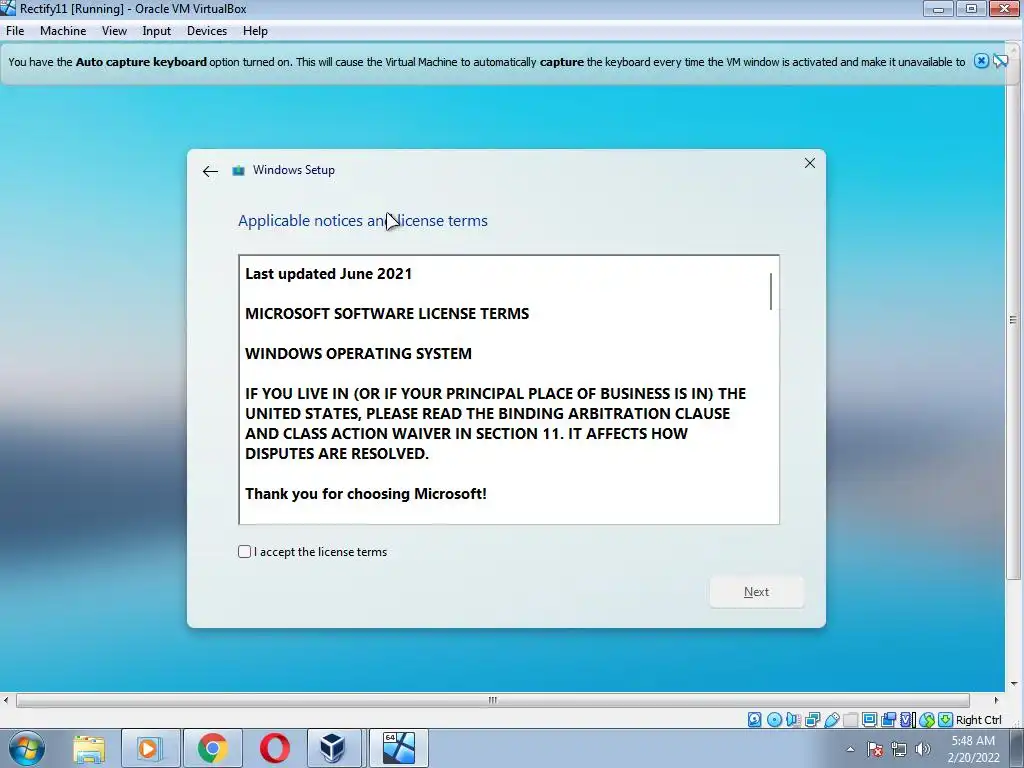Maximize the VirtualBox window

point(971,8)
